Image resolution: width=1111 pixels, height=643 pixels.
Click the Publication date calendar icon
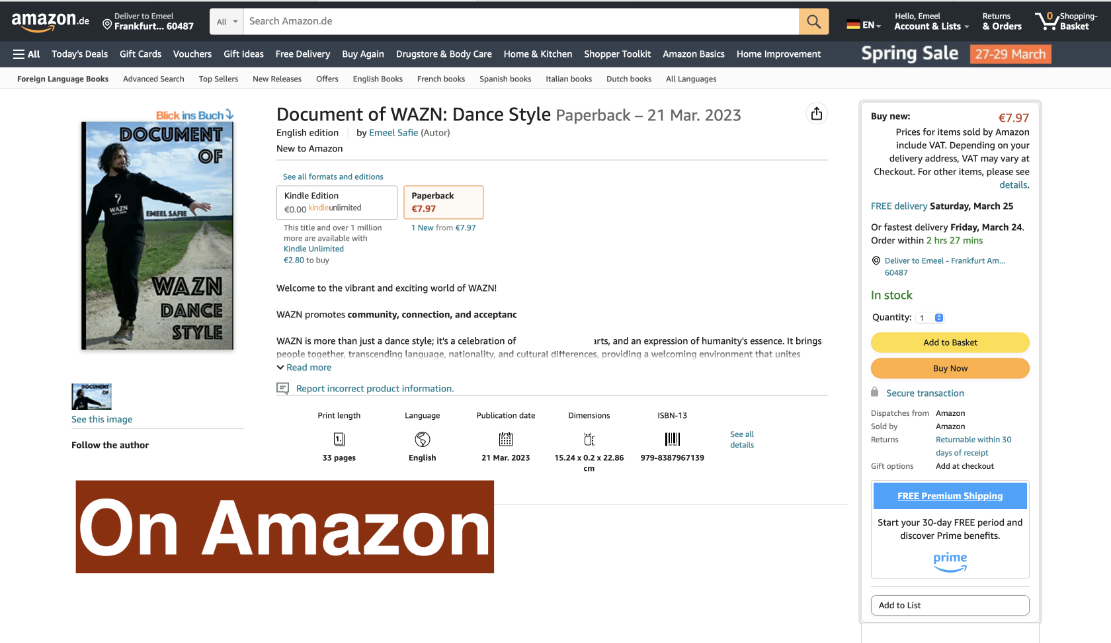pos(505,440)
